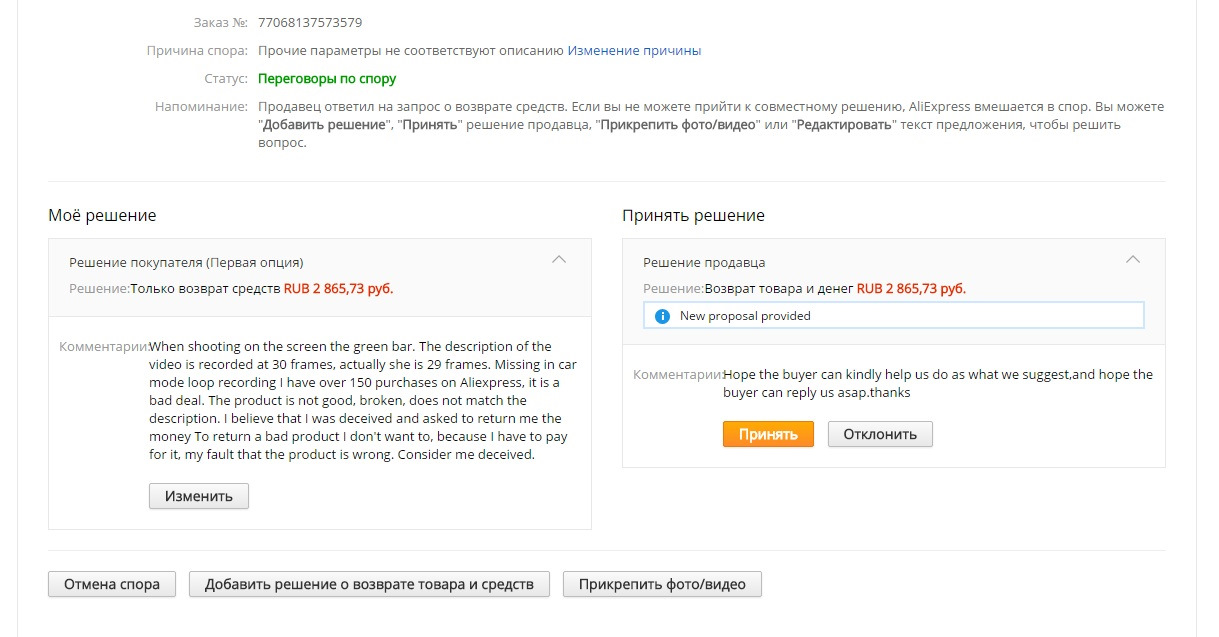Image resolution: width=1219 pixels, height=637 pixels.
Task: Click the refund amount in seller's solution
Action: point(911,288)
